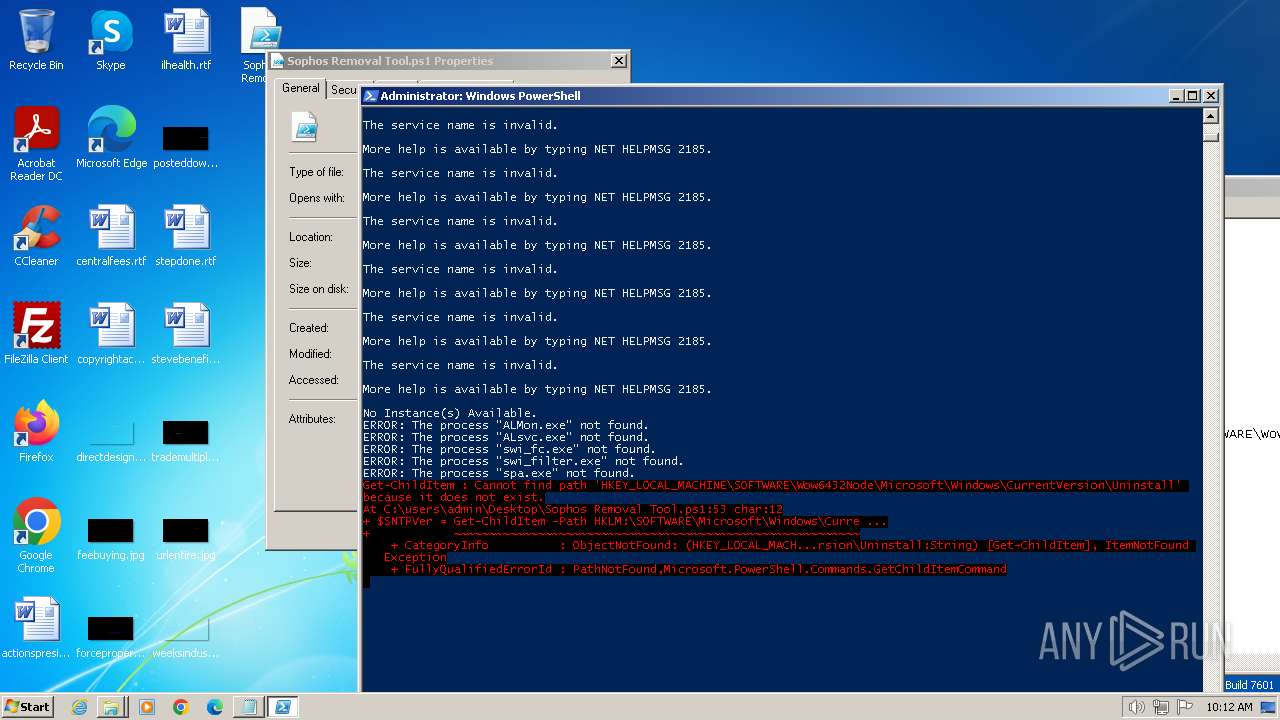Minimize the PowerShell window
The image size is (1280, 720).
(1176, 96)
